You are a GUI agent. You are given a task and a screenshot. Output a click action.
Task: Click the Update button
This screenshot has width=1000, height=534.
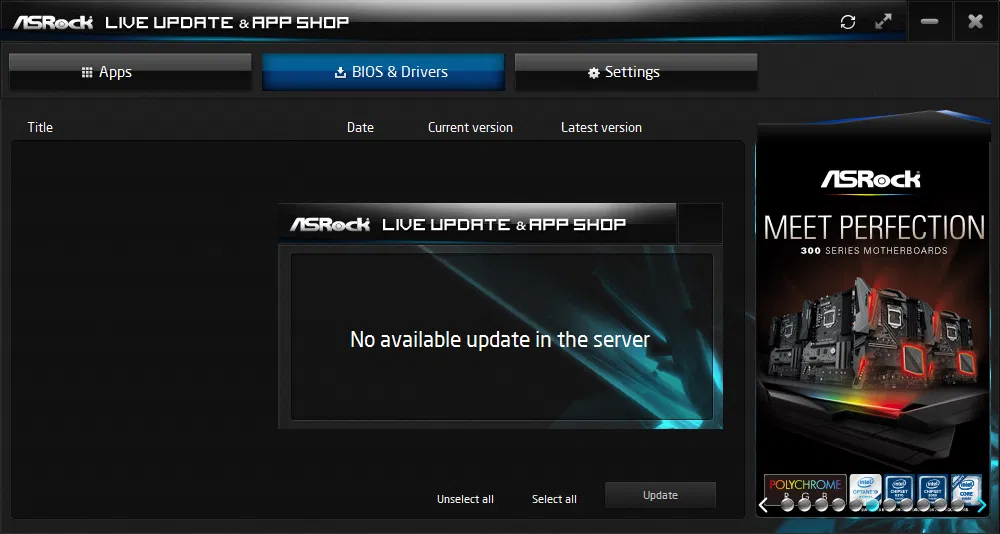click(660, 495)
